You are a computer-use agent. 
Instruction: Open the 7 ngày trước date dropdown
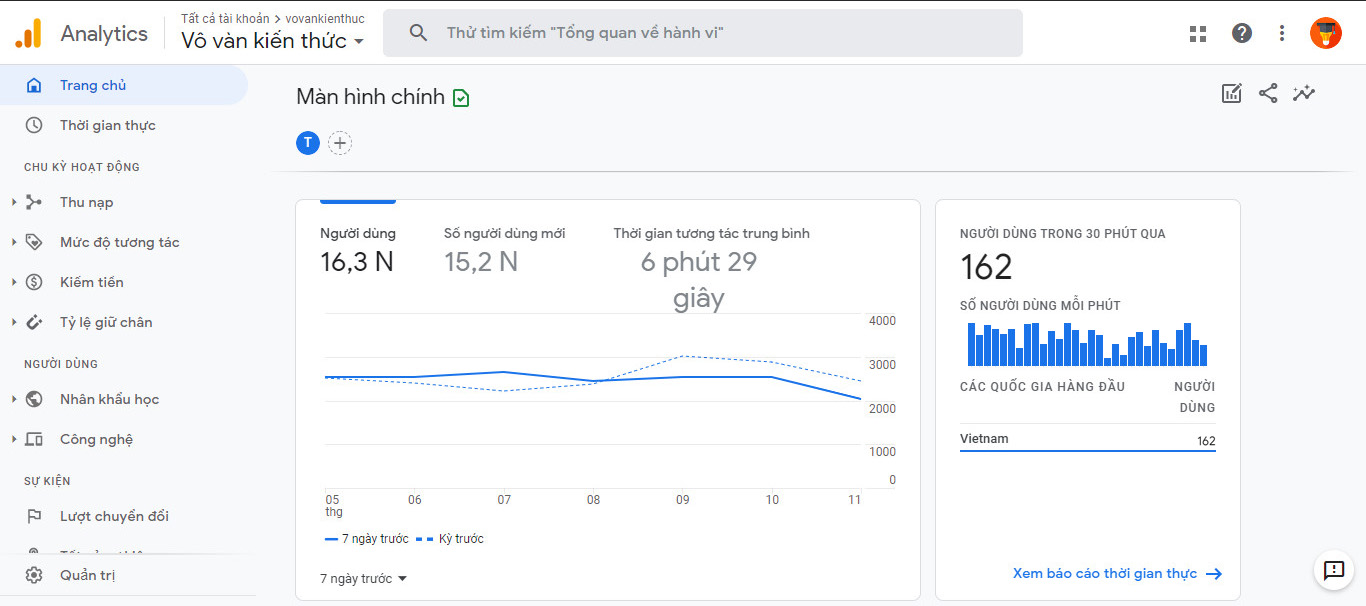pos(363,579)
